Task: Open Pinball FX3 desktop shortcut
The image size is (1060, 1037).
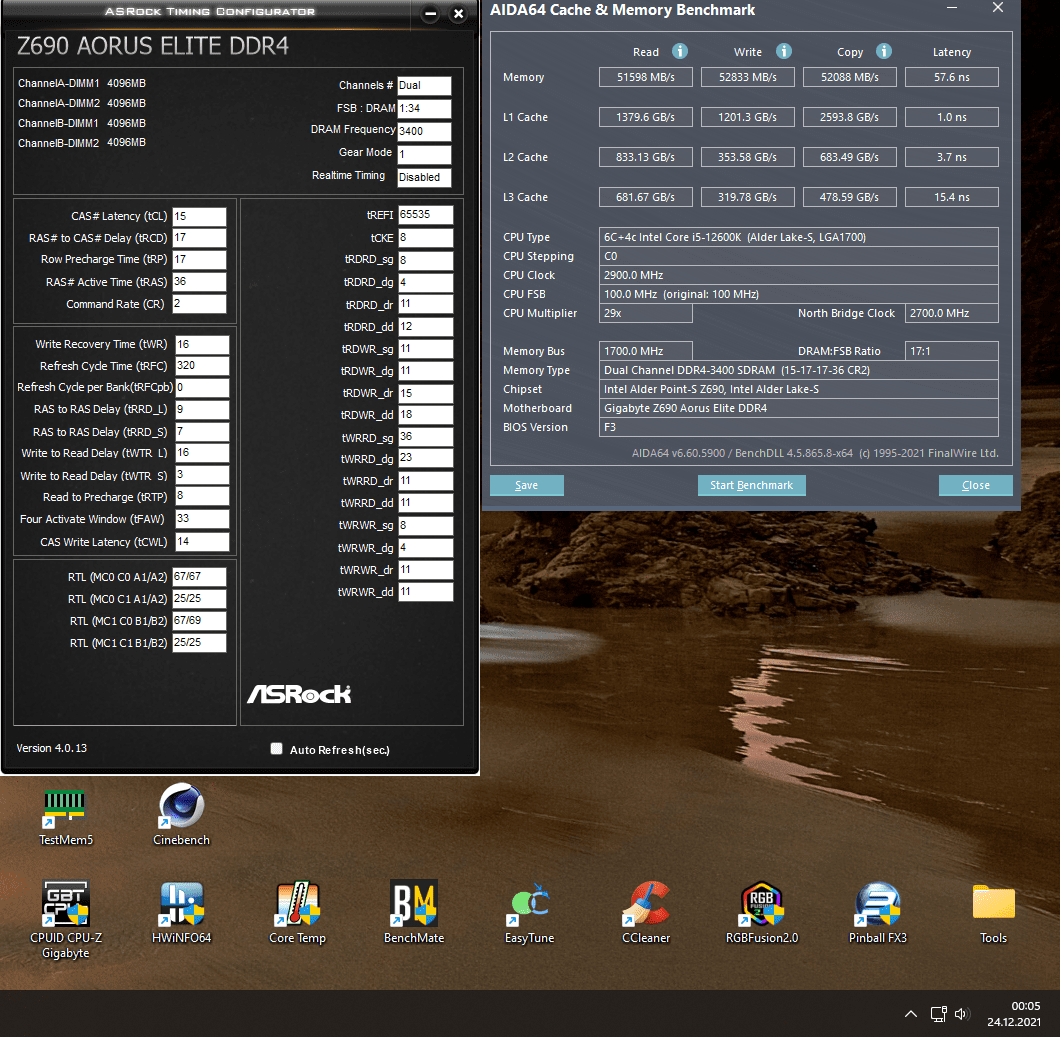Action: click(x=877, y=912)
